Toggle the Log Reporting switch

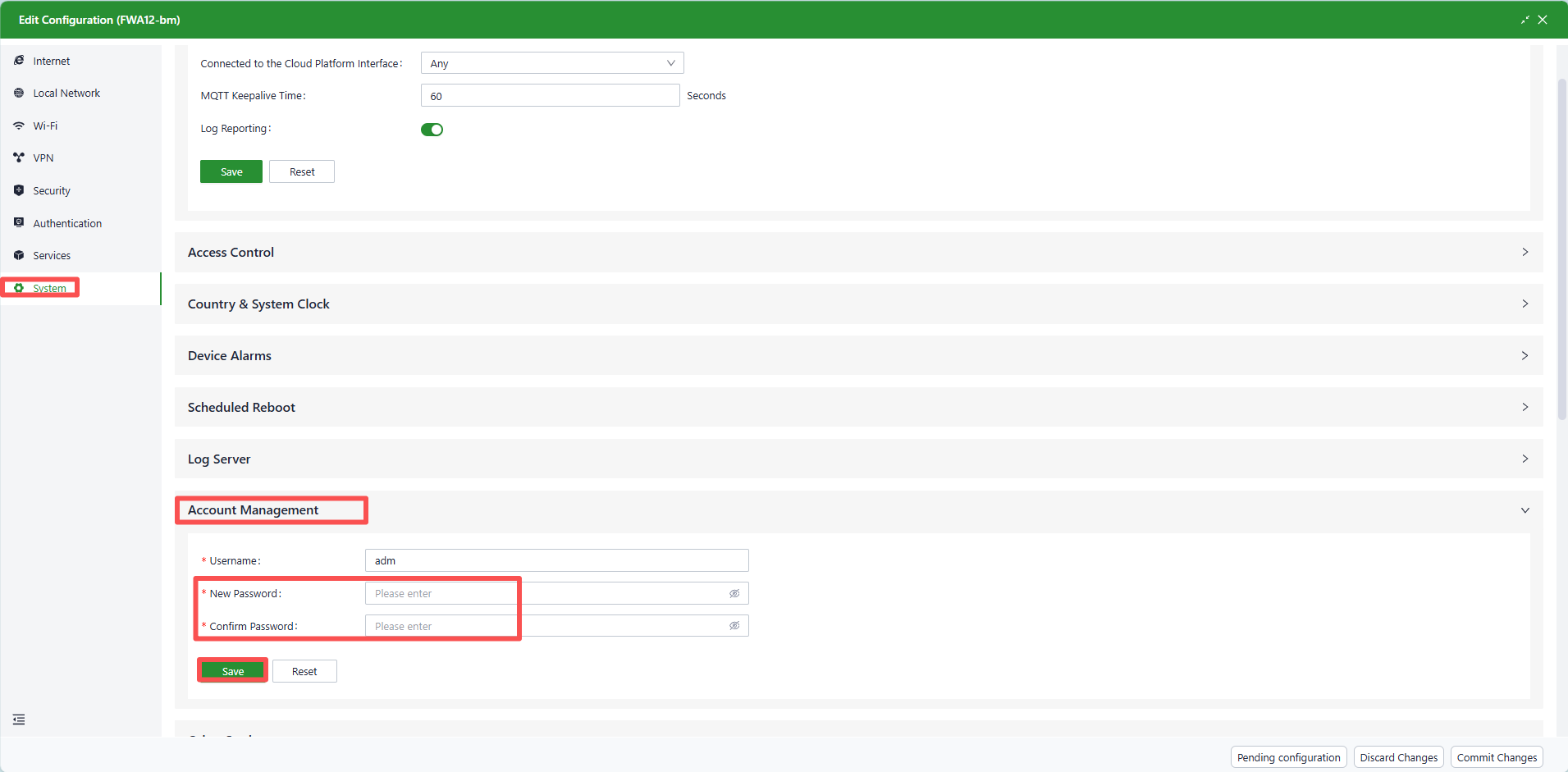click(432, 130)
